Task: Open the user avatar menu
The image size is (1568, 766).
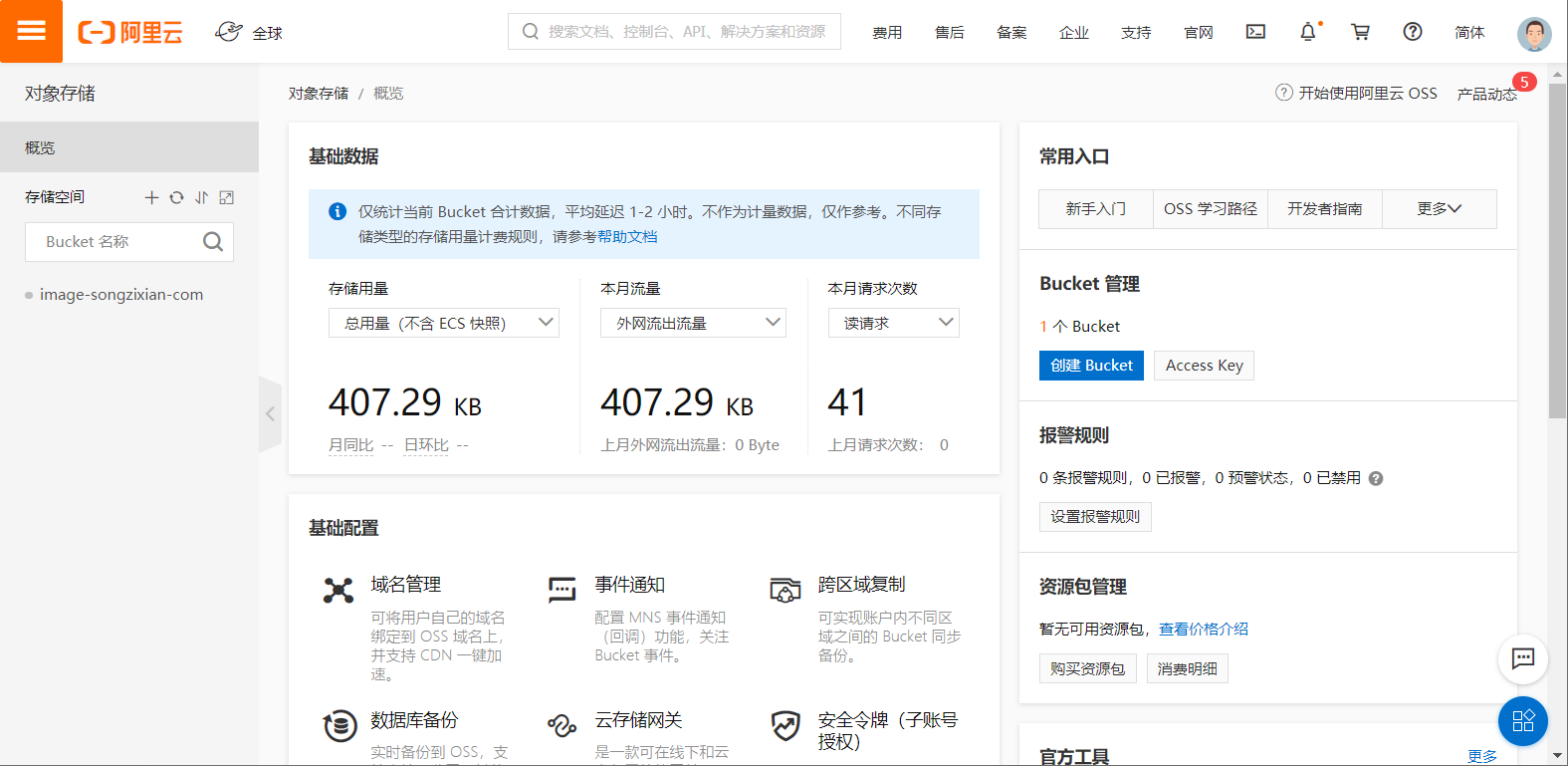Action: pyautogui.click(x=1534, y=33)
